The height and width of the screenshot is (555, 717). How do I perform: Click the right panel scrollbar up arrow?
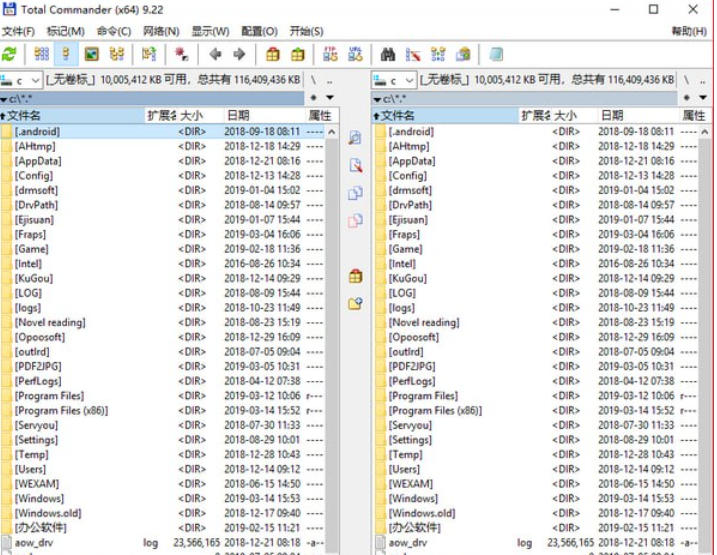tap(705, 132)
